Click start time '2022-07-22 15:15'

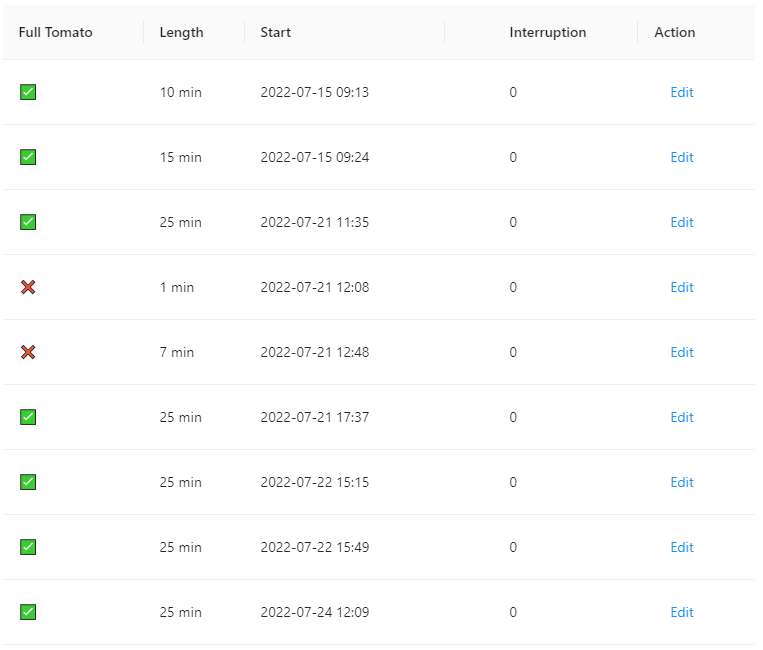pos(315,482)
